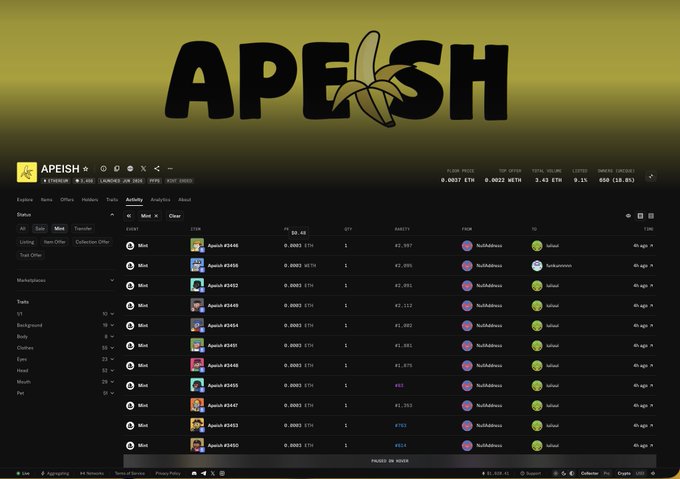
Task: Toggle the dark theme icon in footer
Action: tap(564, 473)
